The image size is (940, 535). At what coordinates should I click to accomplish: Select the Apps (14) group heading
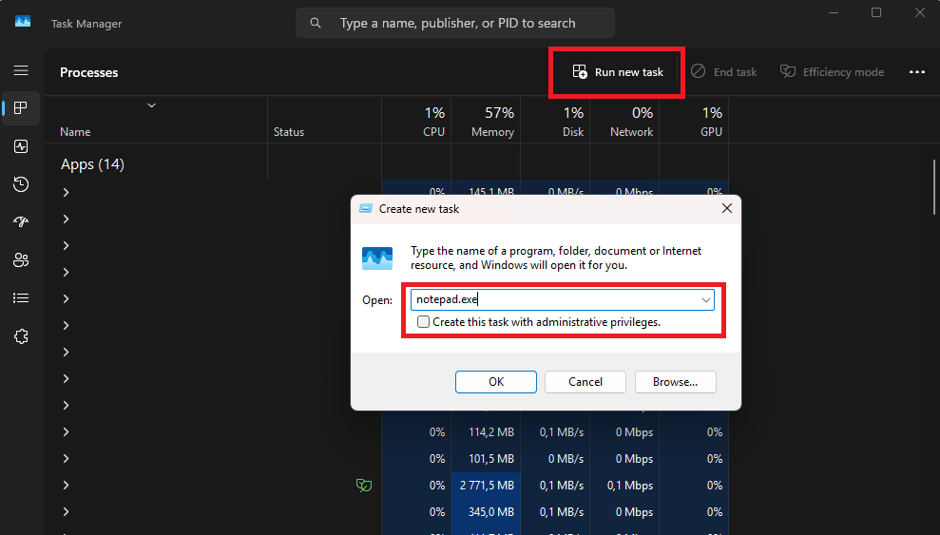coord(92,164)
